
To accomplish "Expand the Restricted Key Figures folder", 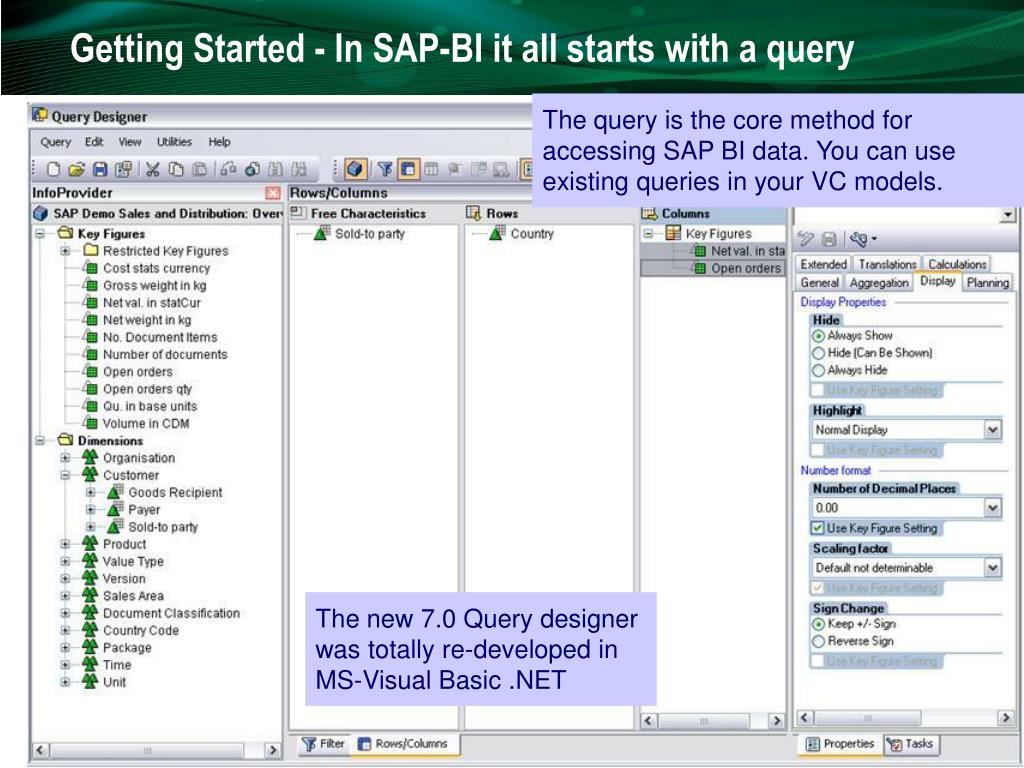I will pos(65,251).
